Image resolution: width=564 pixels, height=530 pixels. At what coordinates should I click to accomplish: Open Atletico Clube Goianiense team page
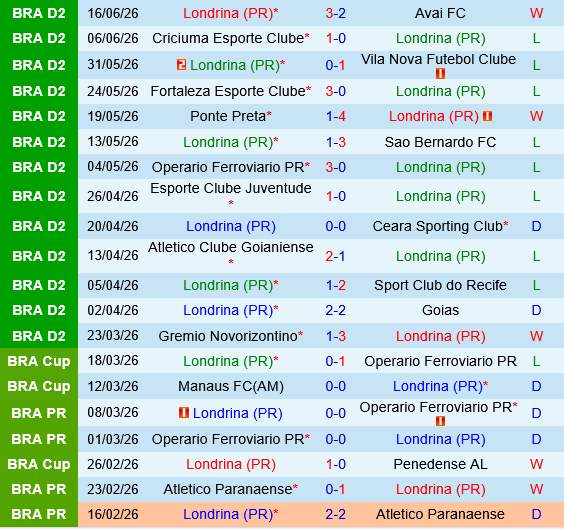tap(231, 247)
